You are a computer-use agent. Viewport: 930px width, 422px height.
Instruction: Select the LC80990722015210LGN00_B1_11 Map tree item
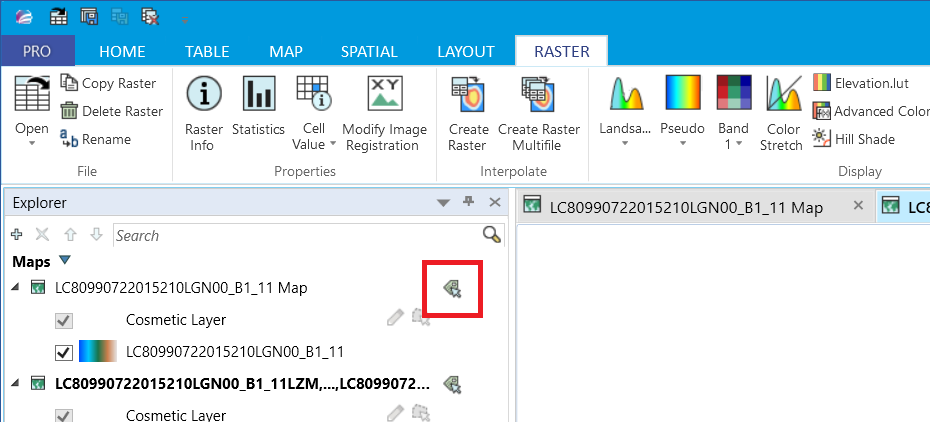(181, 288)
